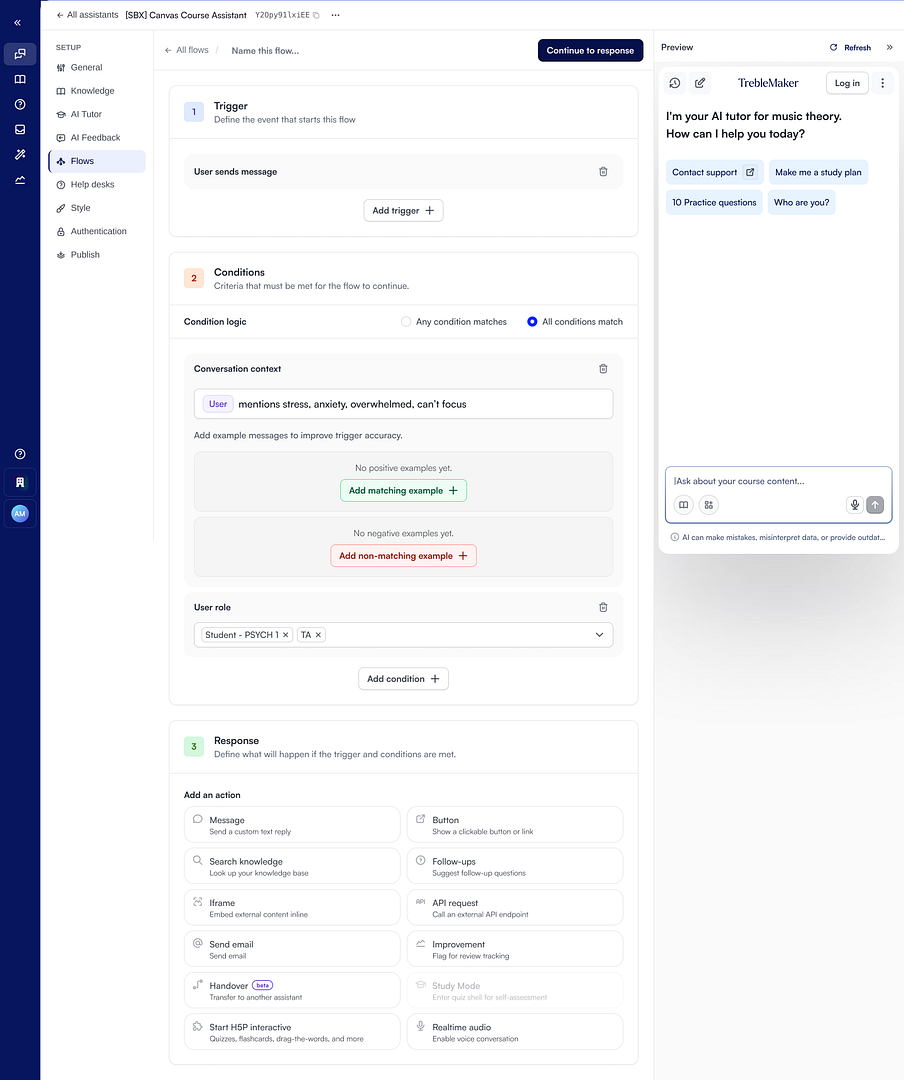Copy the assistant ID Y20py91lxiEE

[x=316, y=15]
